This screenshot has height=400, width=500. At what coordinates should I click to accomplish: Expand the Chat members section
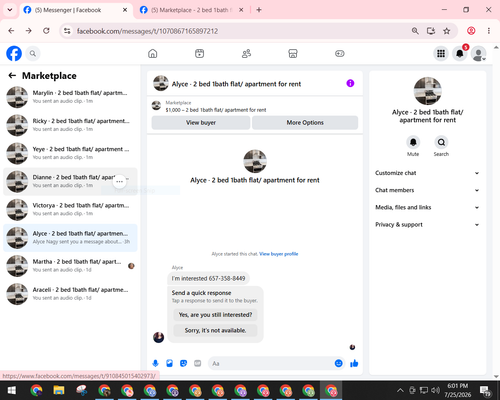428,190
